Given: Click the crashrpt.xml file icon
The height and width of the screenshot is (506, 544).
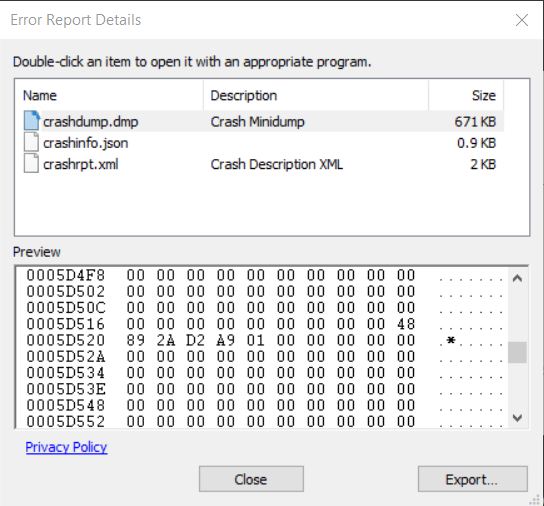Looking at the screenshot, I should click(31, 163).
